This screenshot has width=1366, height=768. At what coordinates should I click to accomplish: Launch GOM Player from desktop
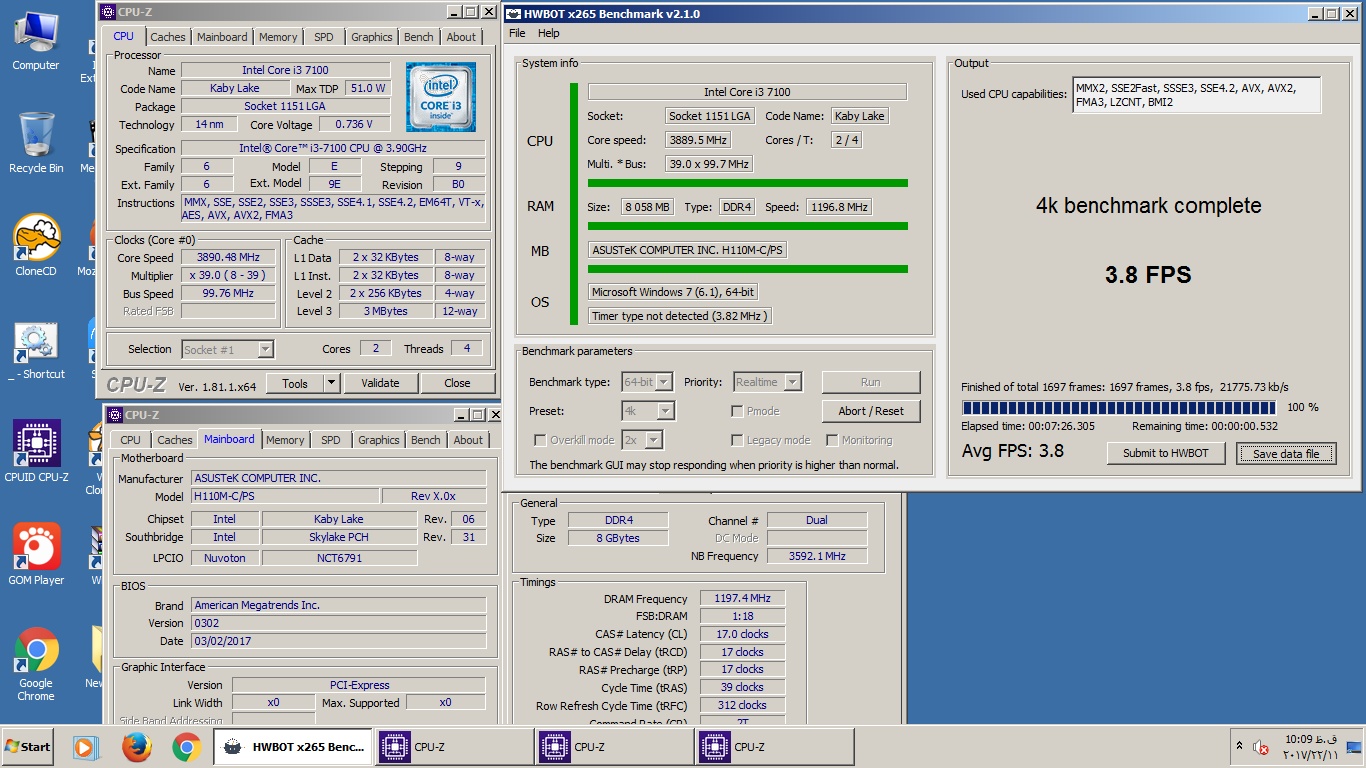point(36,553)
